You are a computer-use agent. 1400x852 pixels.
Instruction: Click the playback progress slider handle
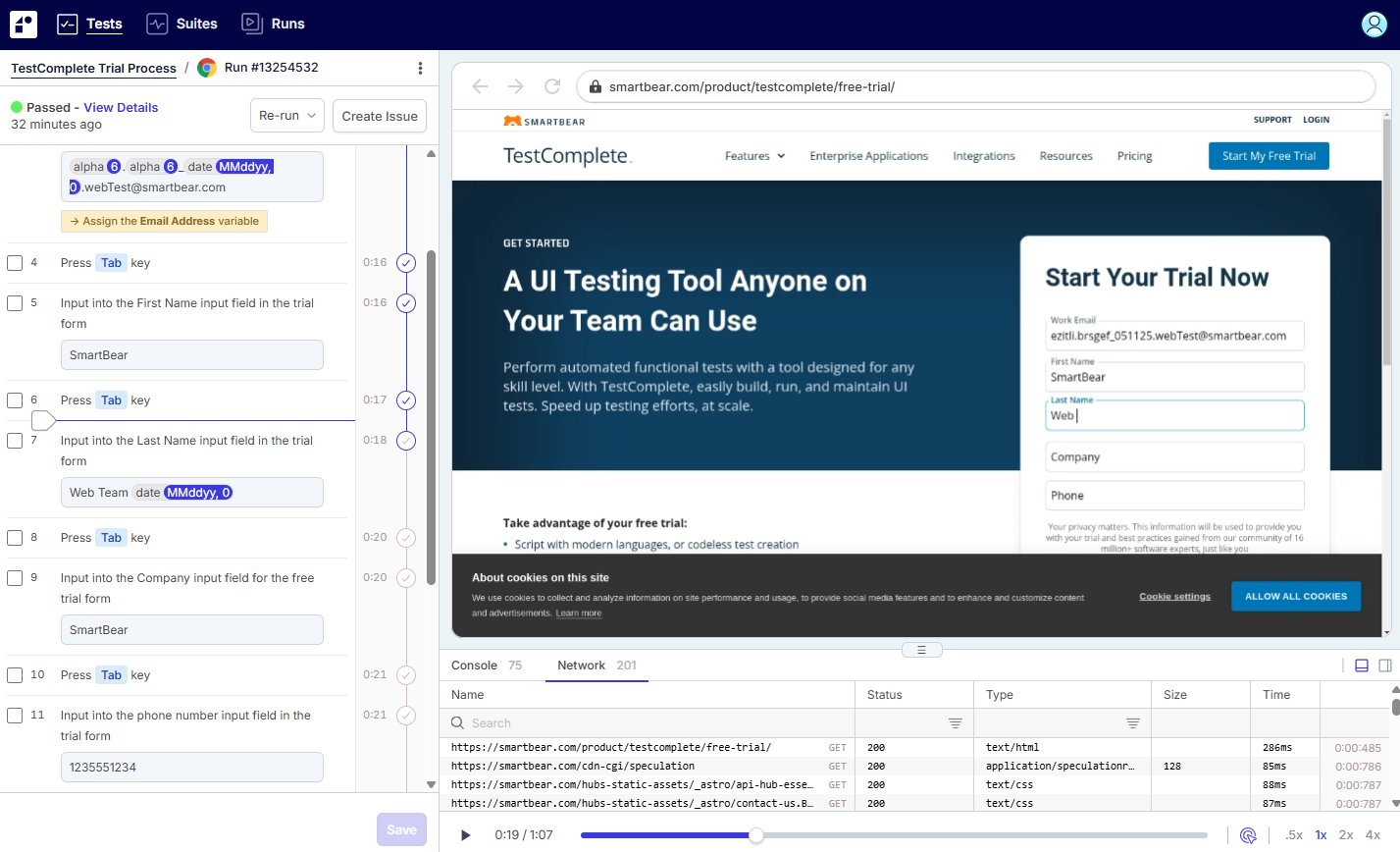click(756, 835)
